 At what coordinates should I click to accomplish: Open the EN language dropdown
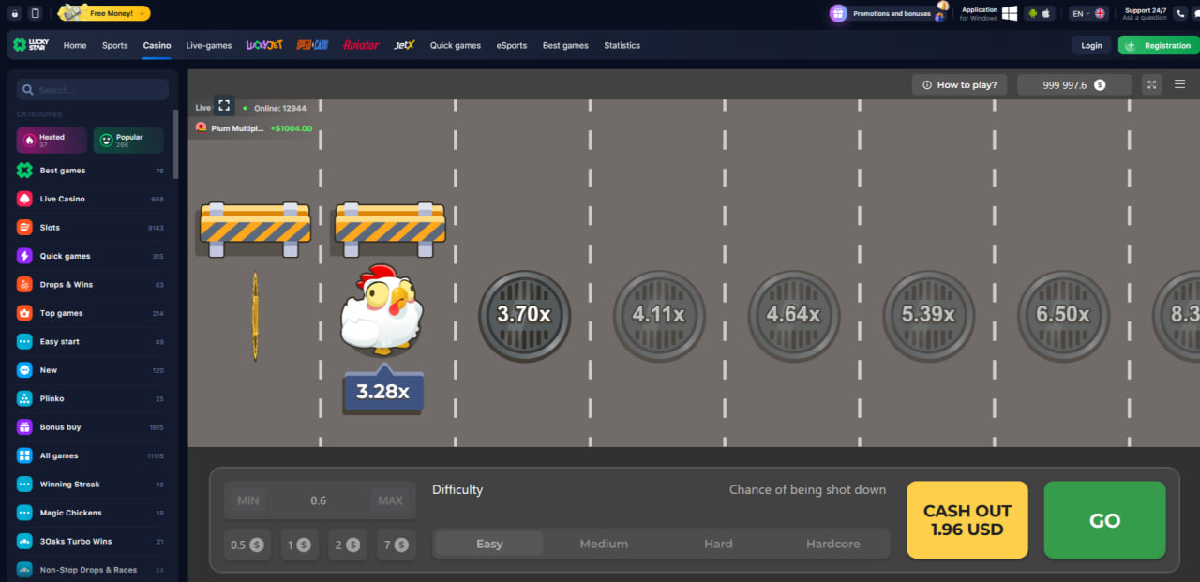(x=1087, y=13)
